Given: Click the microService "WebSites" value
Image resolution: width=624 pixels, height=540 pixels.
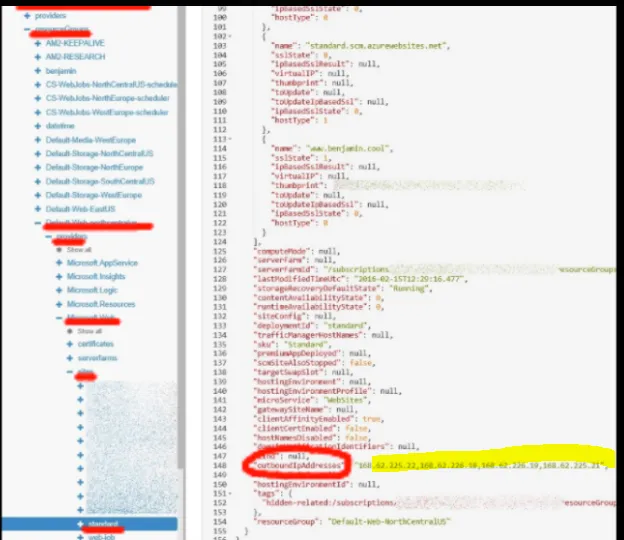Looking at the screenshot, I should click(345, 400).
